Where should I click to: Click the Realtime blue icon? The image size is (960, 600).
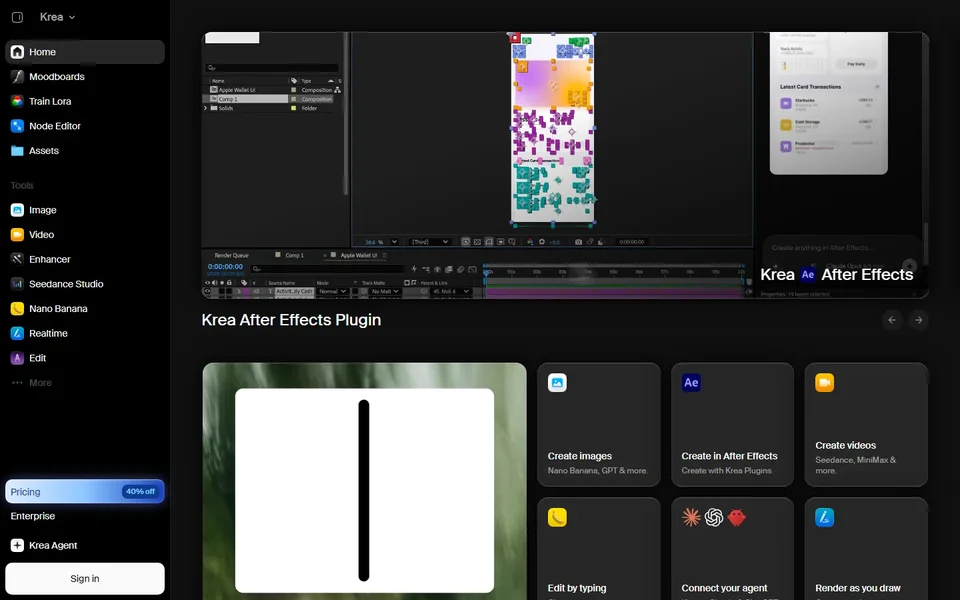coord(17,333)
